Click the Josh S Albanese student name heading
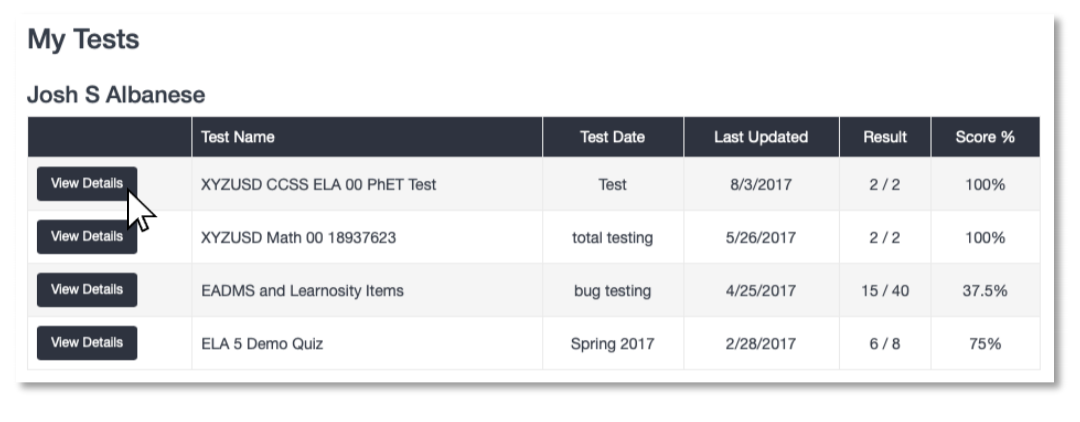Screen dimensions: 1080x422 [x=116, y=94]
